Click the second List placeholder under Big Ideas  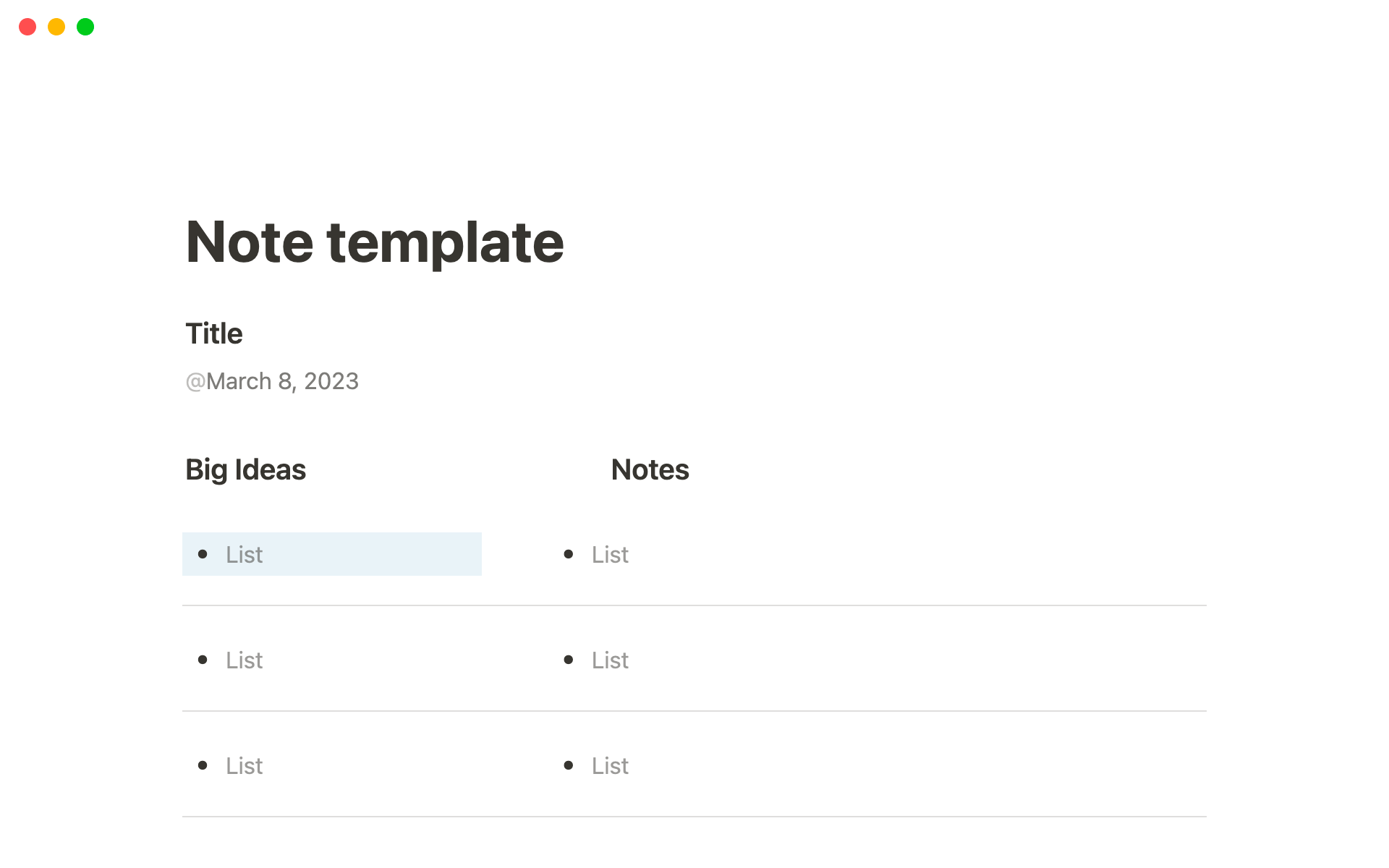pyautogui.click(x=244, y=660)
